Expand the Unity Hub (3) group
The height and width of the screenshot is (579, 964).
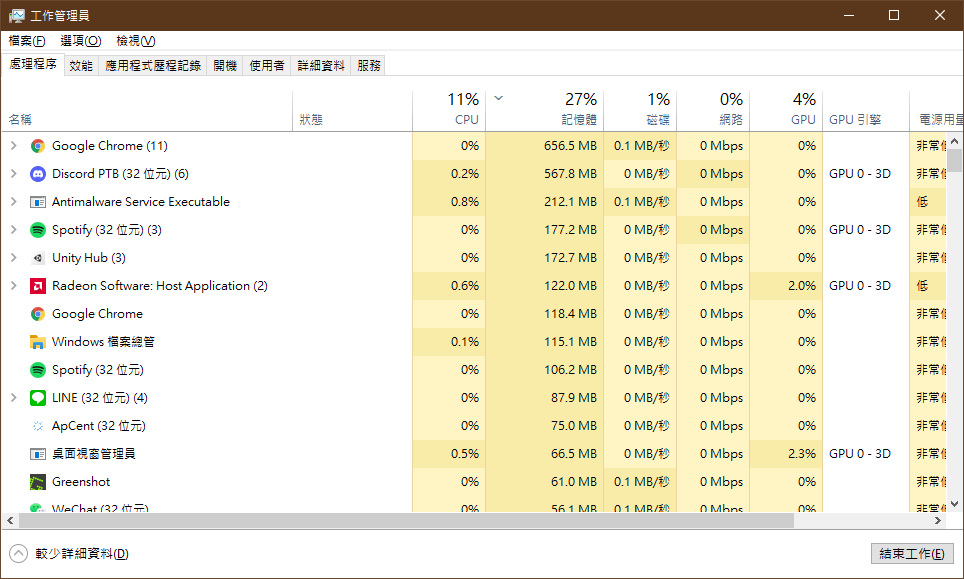(14, 258)
